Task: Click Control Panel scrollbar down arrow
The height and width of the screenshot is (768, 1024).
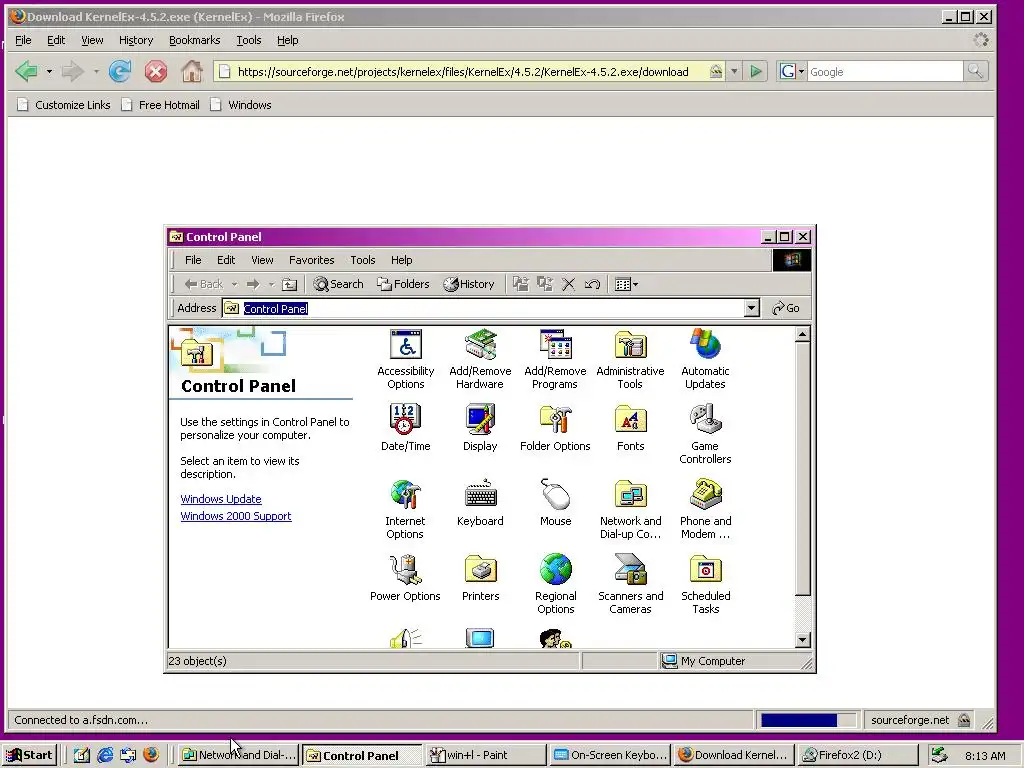Action: coord(803,640)
